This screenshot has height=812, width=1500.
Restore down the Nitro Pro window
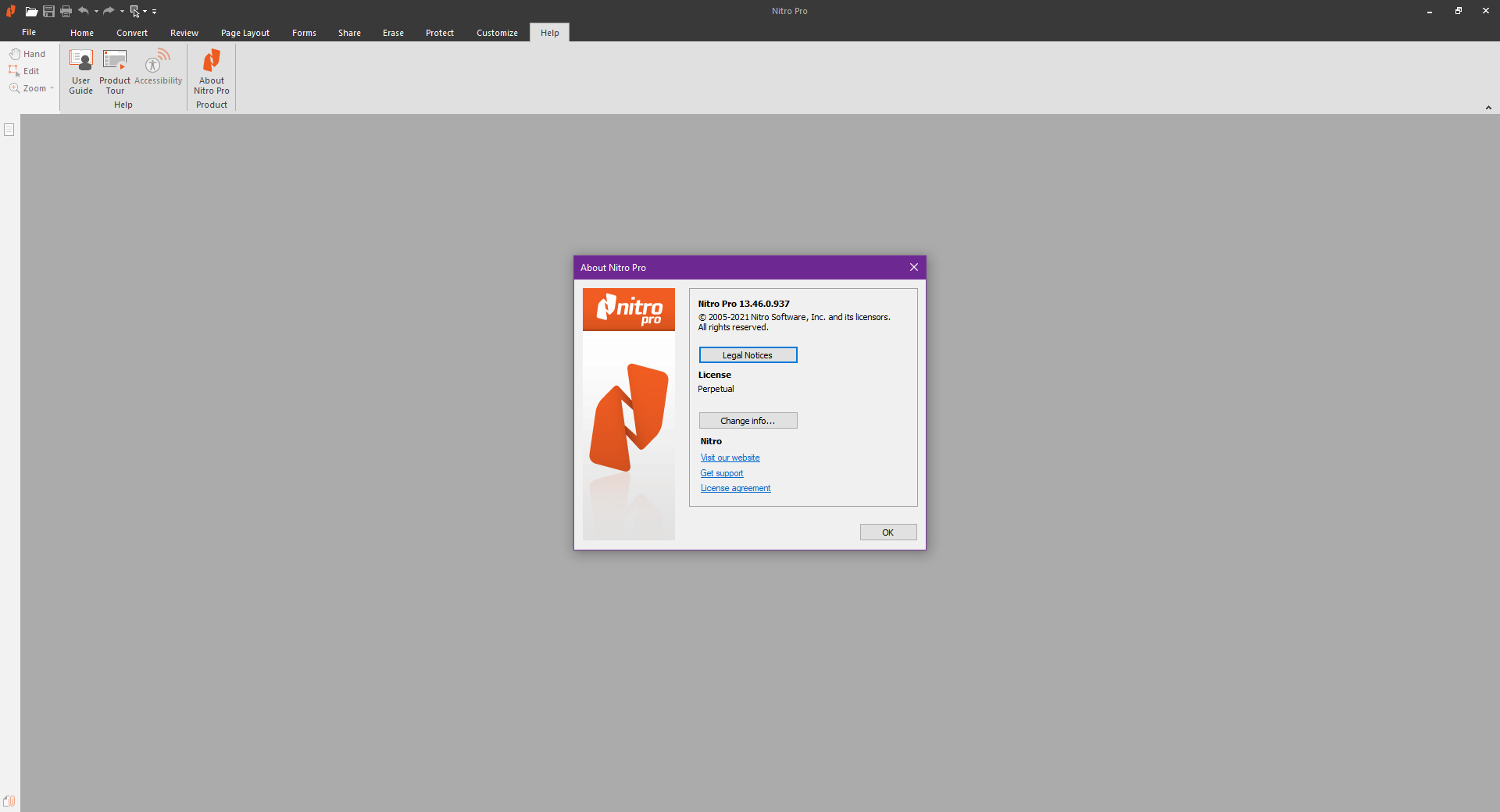[x=1458, y=11]
